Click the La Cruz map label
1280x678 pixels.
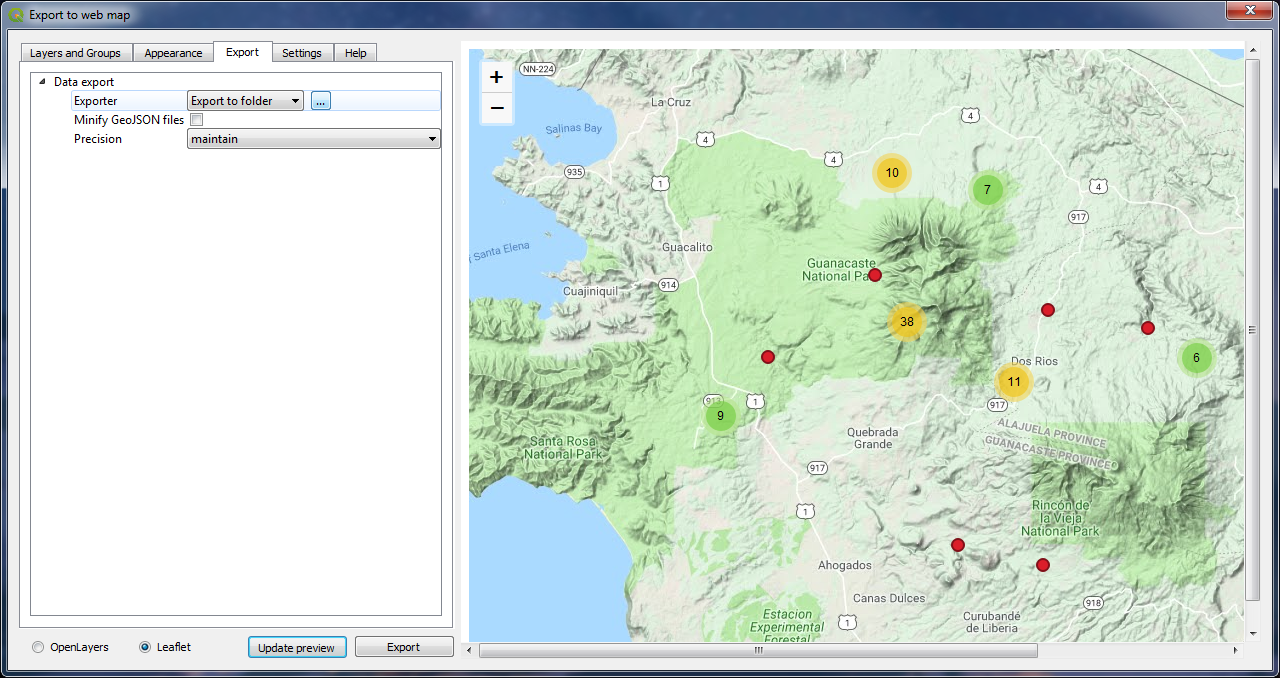pos(671,102)
